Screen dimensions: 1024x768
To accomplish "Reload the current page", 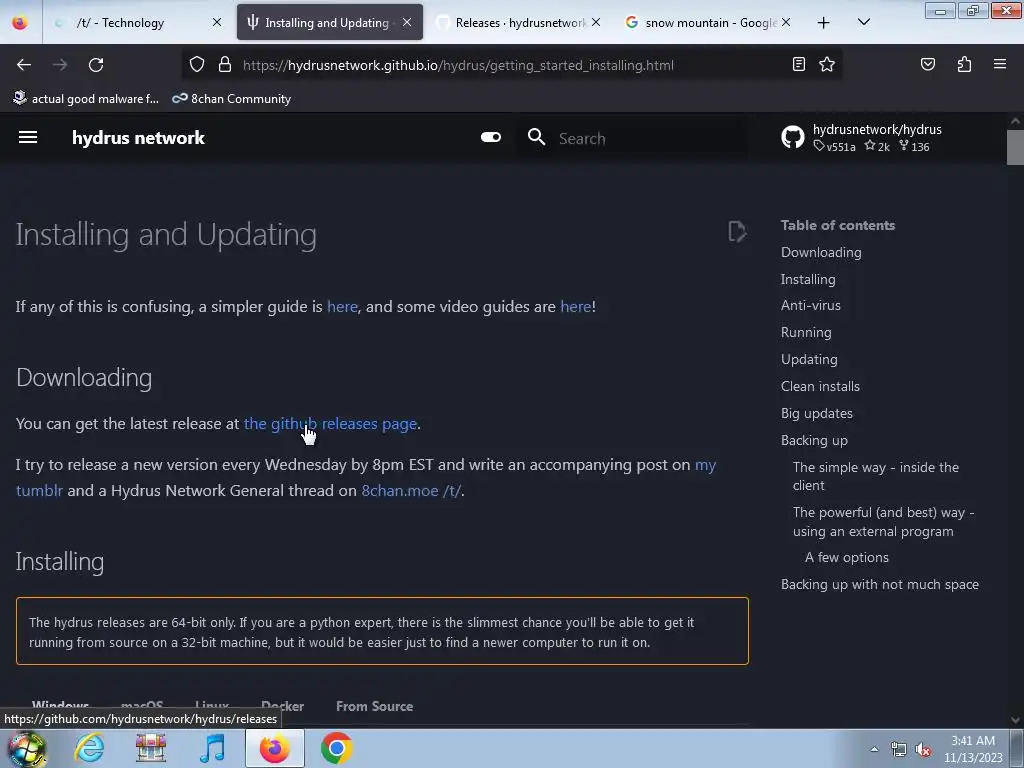I will coord(96,65).
